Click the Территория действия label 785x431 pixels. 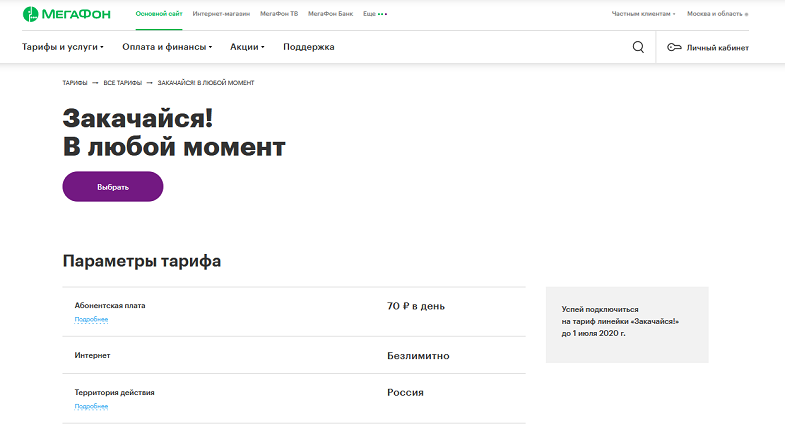pyautogui.click(x=114, y=392)
